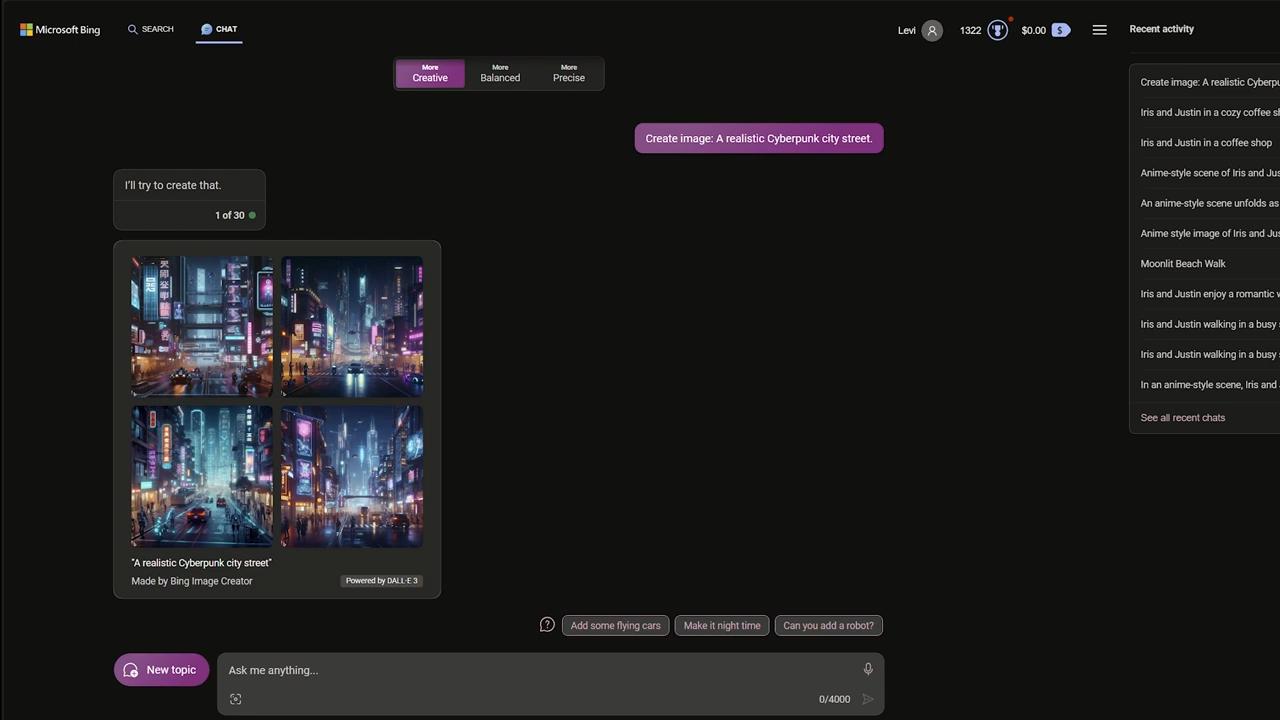
Task: Click the Microsoft Bing logo
Action: pyautogui.click(x=60, y=30)
